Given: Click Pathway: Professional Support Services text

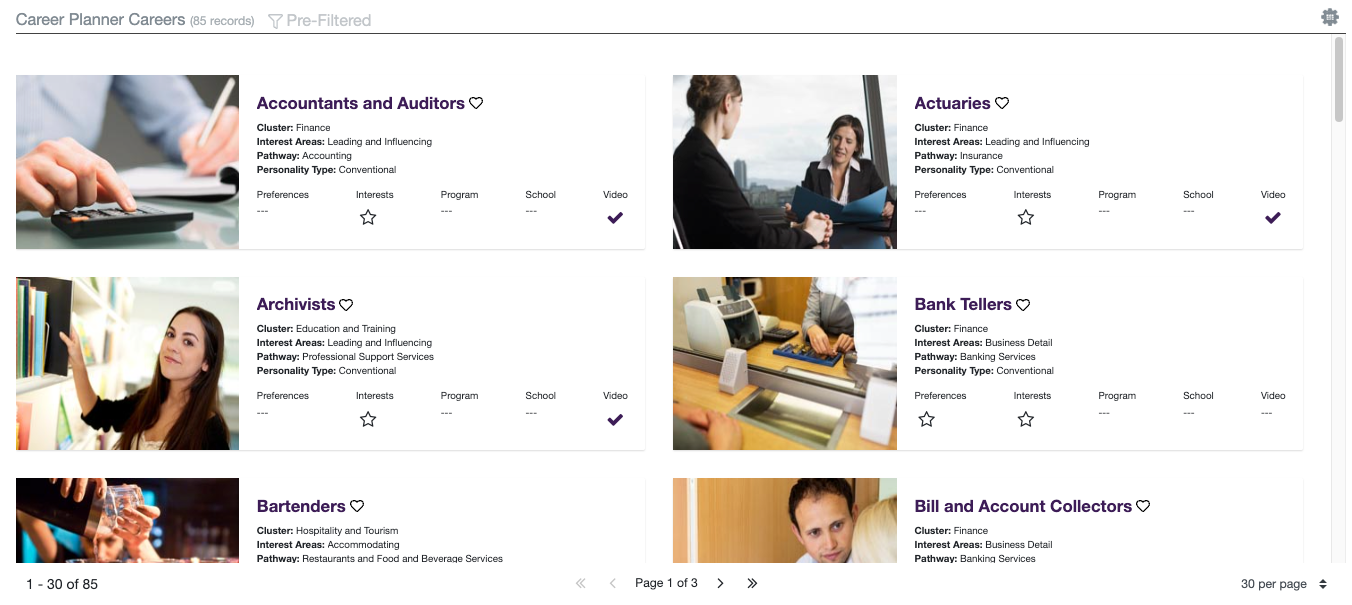Looking at the screenshot, I should 346,357.
